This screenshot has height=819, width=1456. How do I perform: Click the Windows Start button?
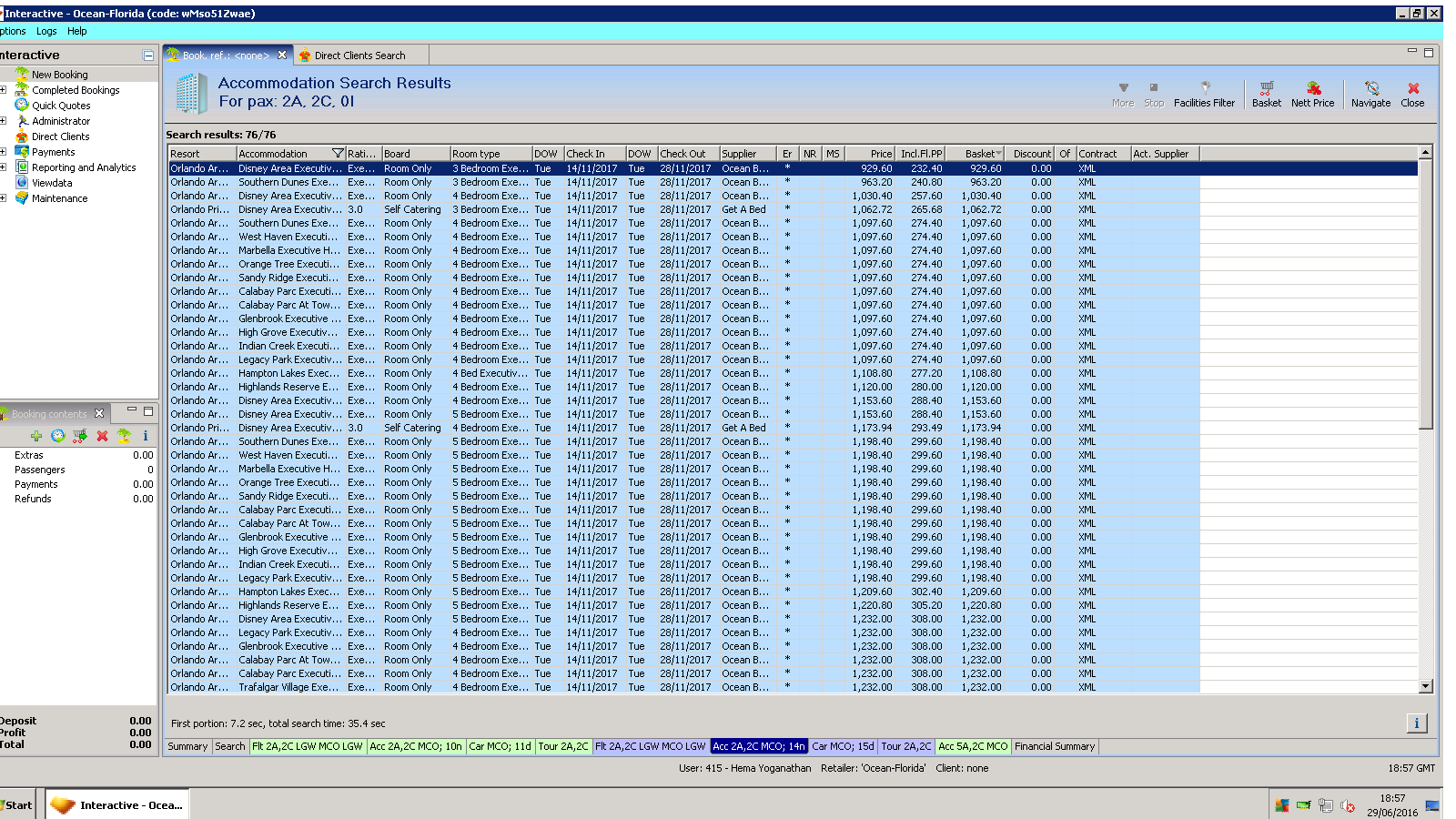(x=17, y=805)
